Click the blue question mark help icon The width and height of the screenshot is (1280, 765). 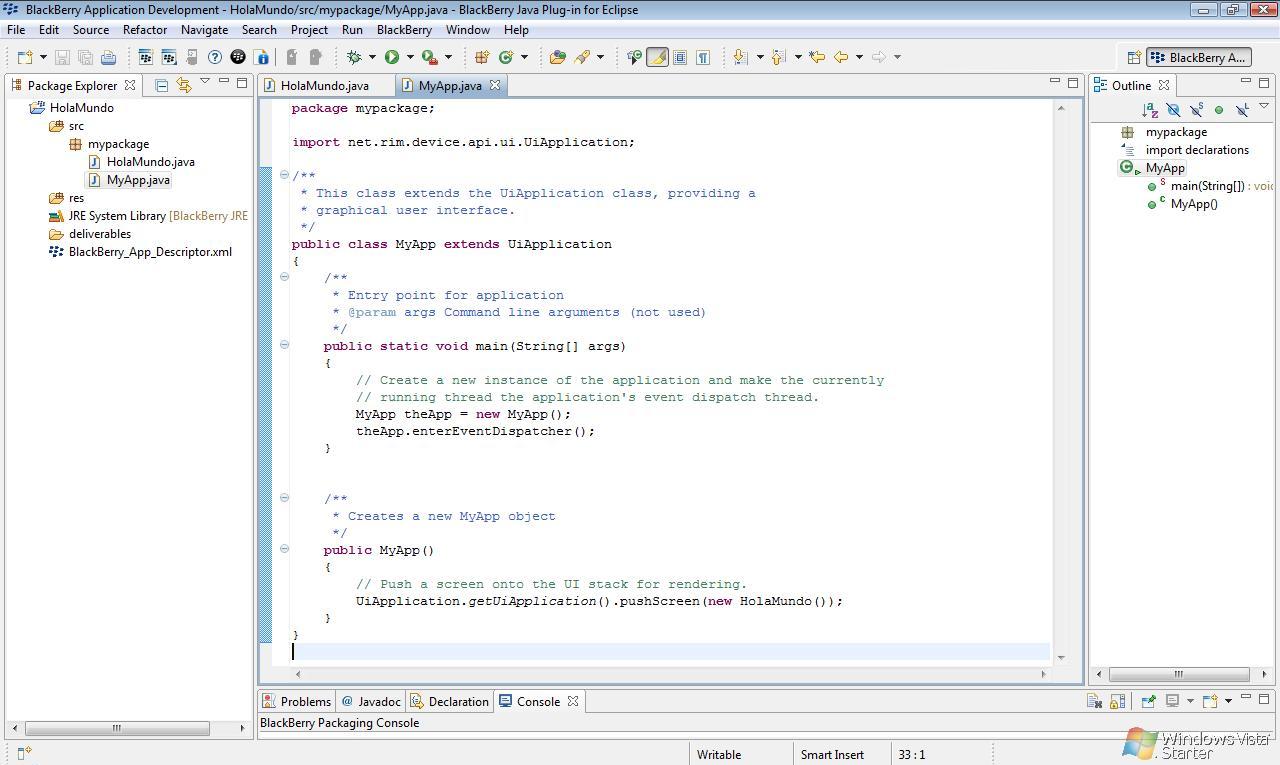(214, 57)
